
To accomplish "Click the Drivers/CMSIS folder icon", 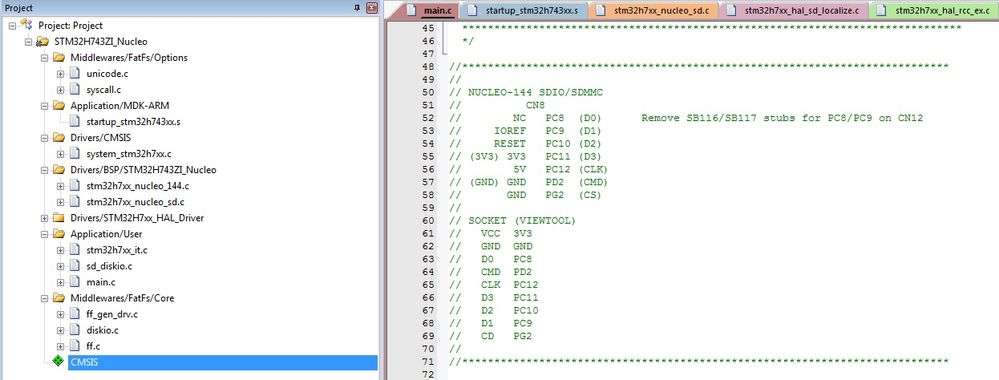I will pos(59,137).
